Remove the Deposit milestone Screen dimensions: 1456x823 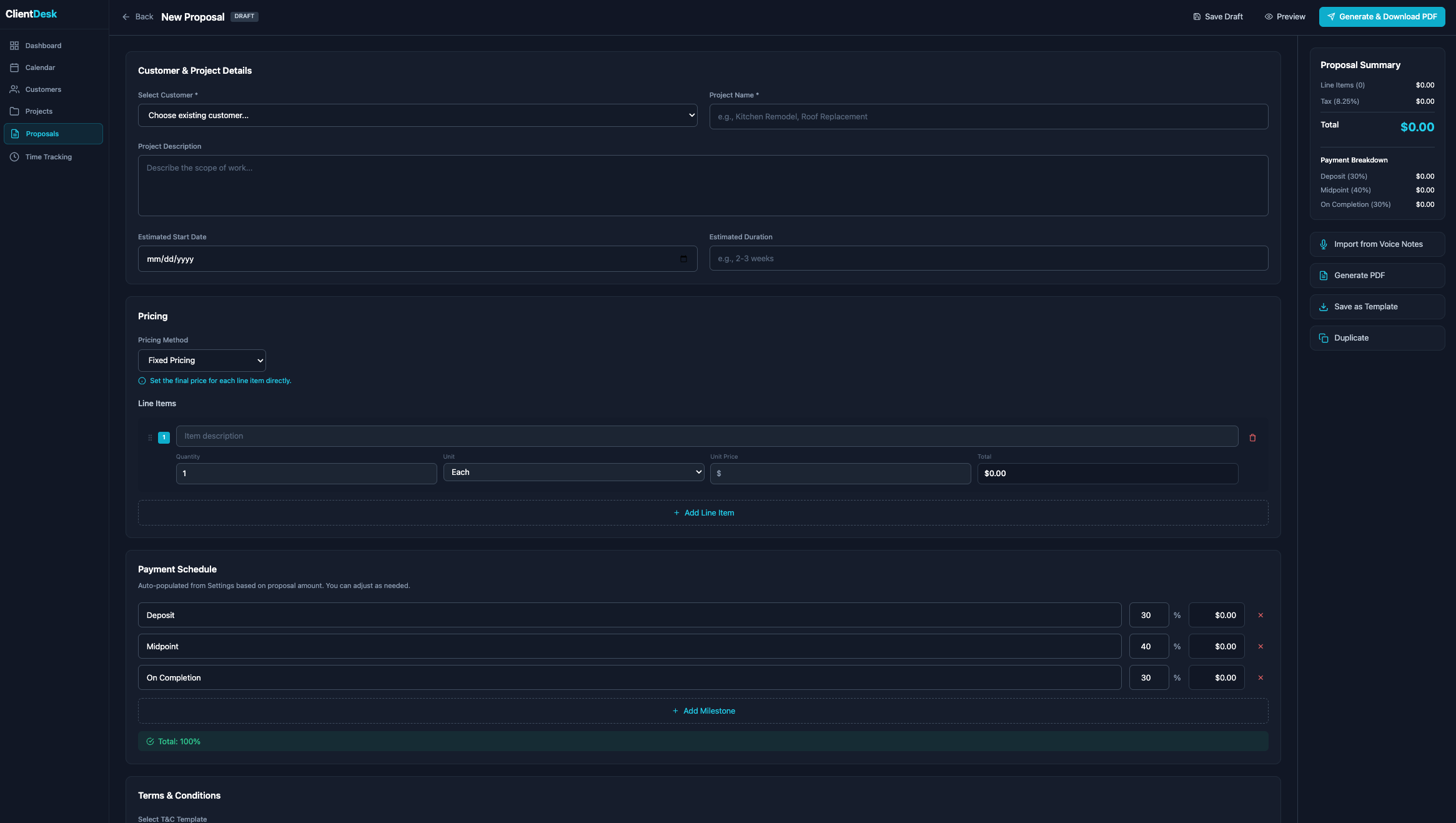pos(1260,615)
